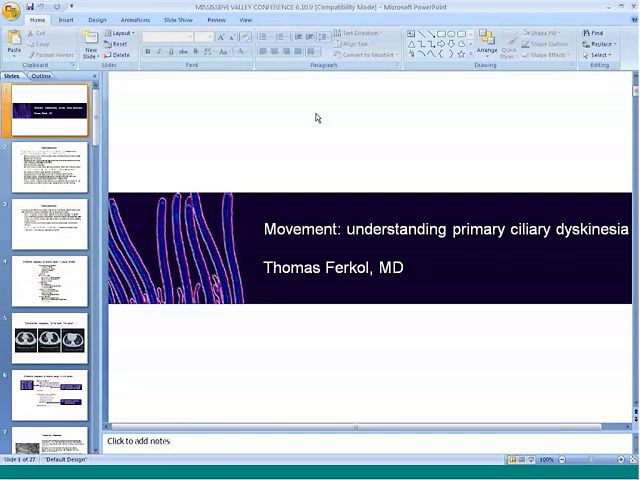Image resolution: width=640 pixels, height=480 pixels.
Task: Choose the rectangle shape
Action: coord(441,34)
